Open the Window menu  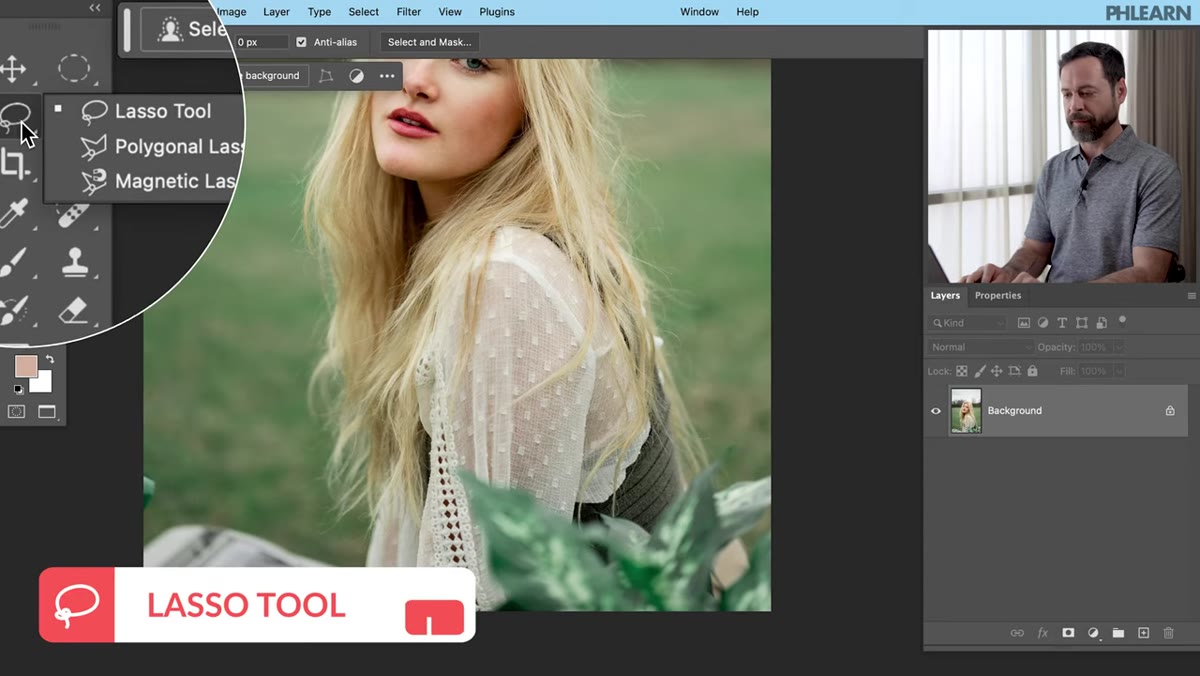[699, 12]
